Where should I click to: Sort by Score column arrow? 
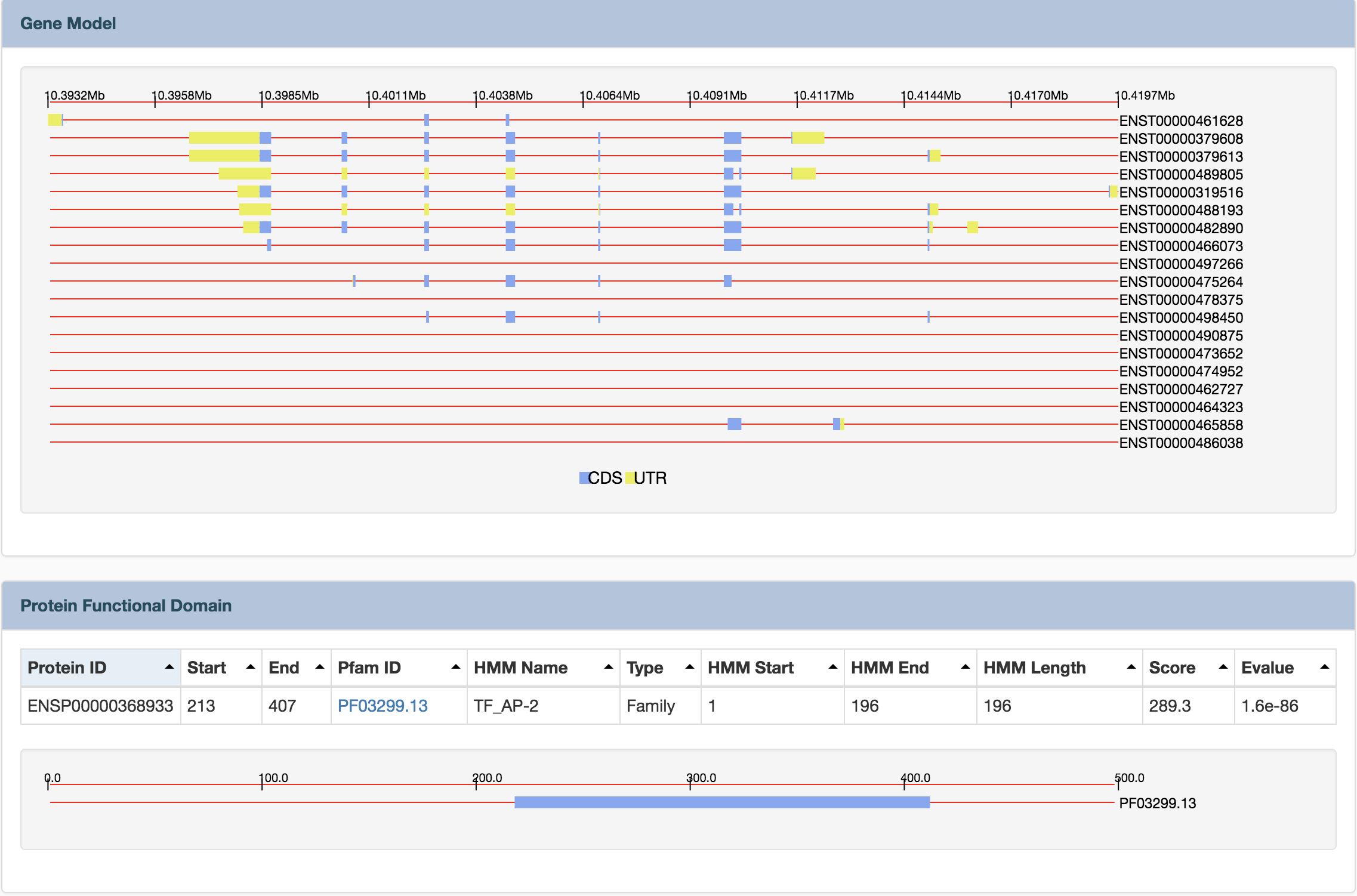coord(1223,667)
